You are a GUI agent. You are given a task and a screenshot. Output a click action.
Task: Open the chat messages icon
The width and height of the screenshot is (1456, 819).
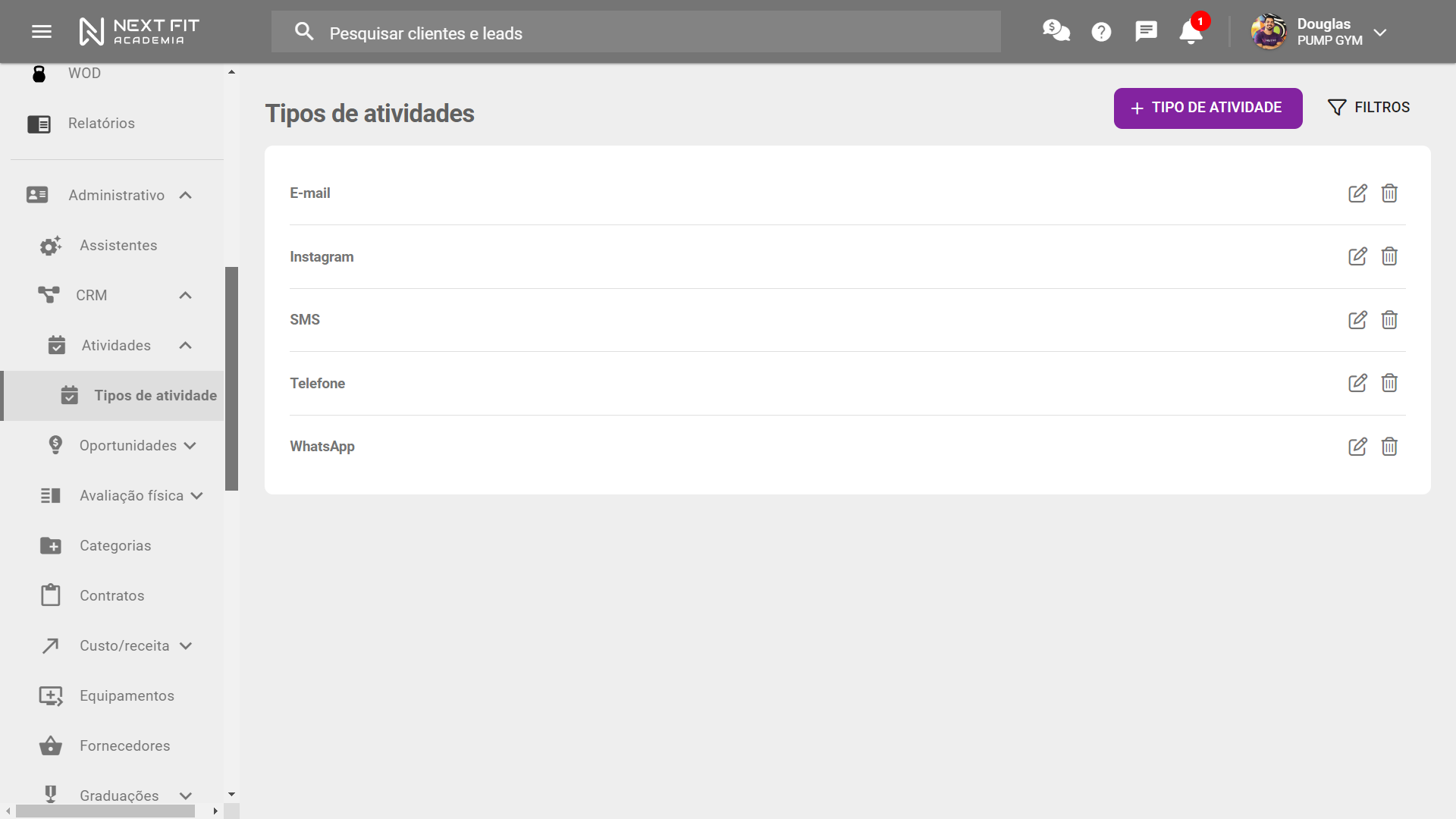click(1146, 31)
